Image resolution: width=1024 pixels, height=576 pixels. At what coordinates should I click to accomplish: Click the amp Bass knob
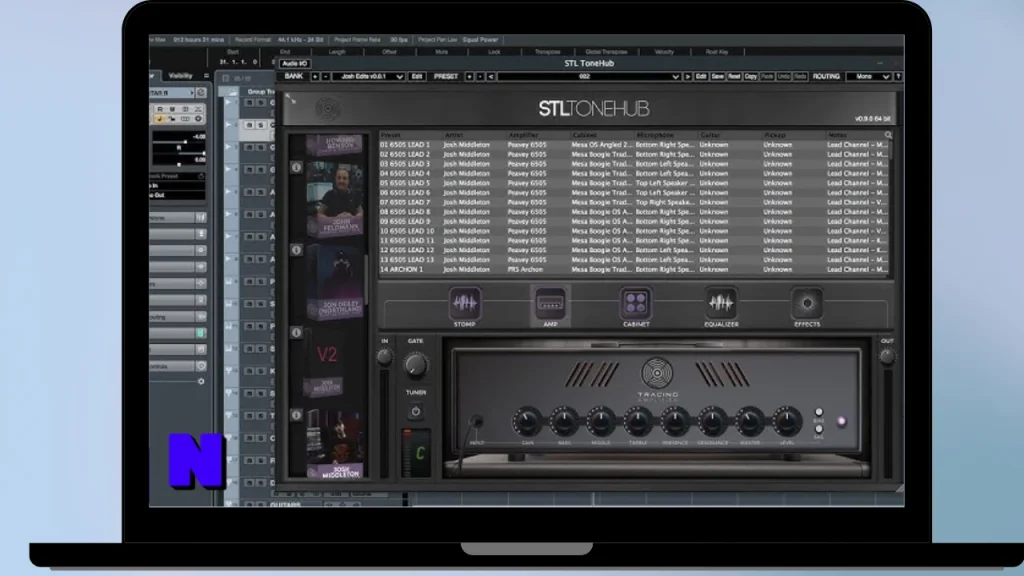click(x=564, y=422)
